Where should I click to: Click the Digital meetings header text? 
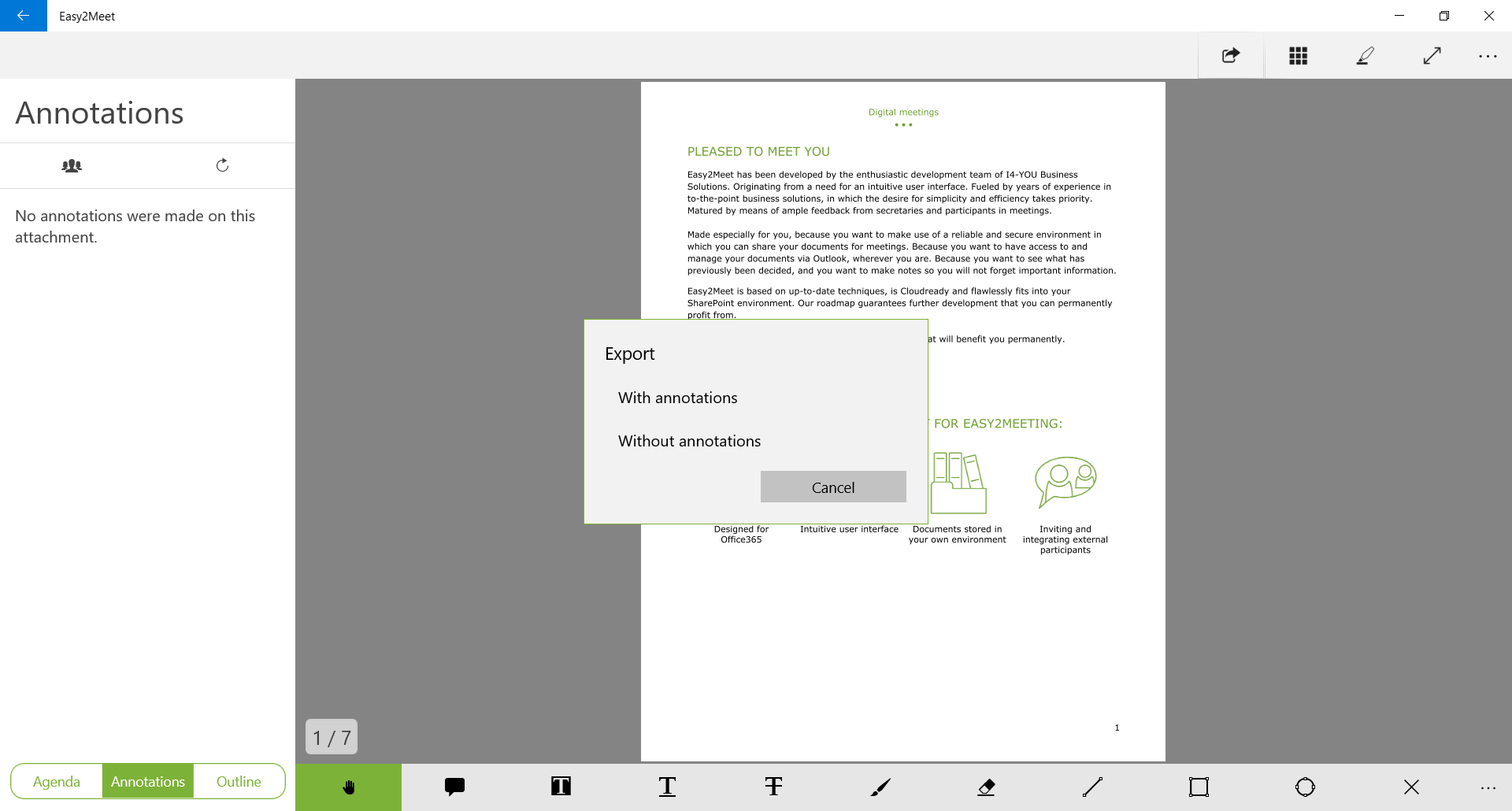[903, 112]
